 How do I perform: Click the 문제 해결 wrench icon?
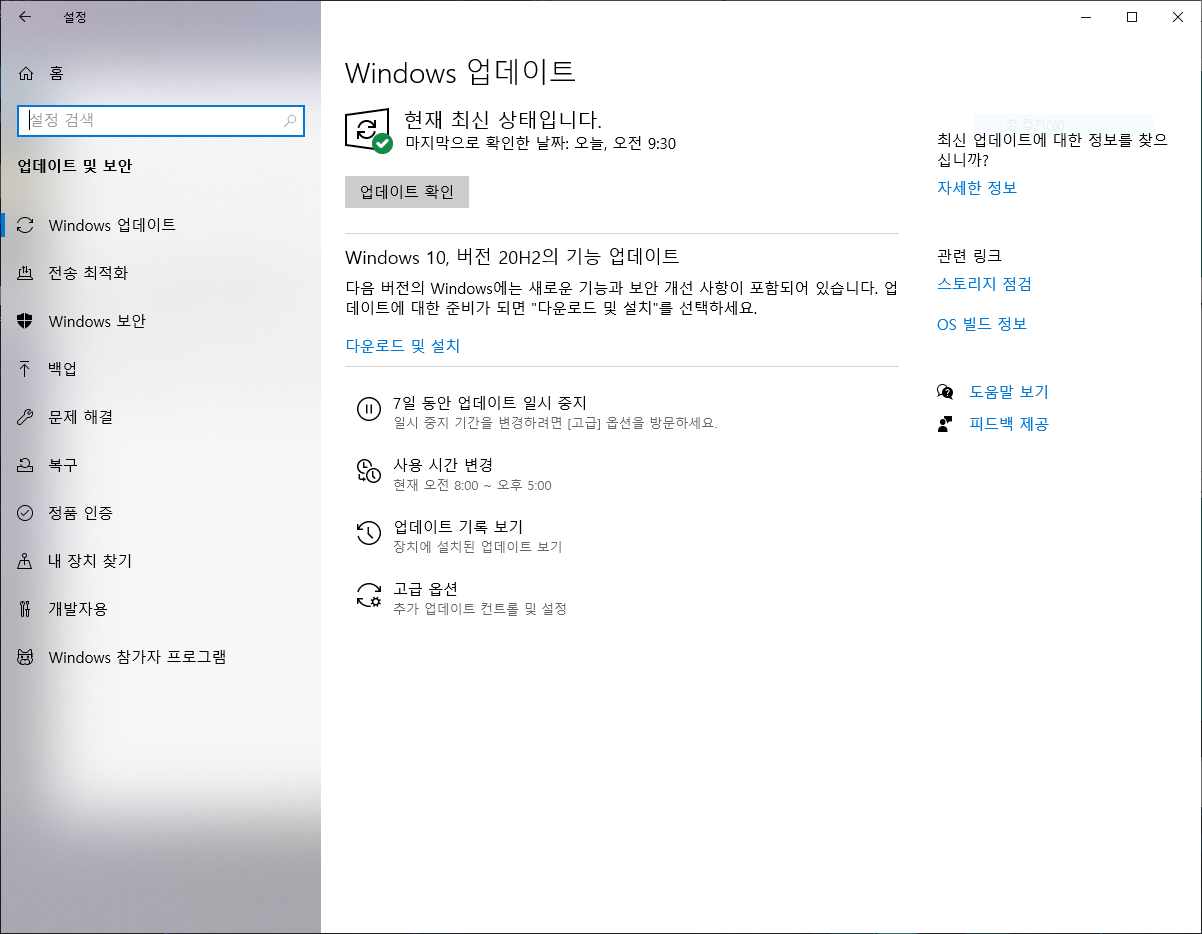26,417
